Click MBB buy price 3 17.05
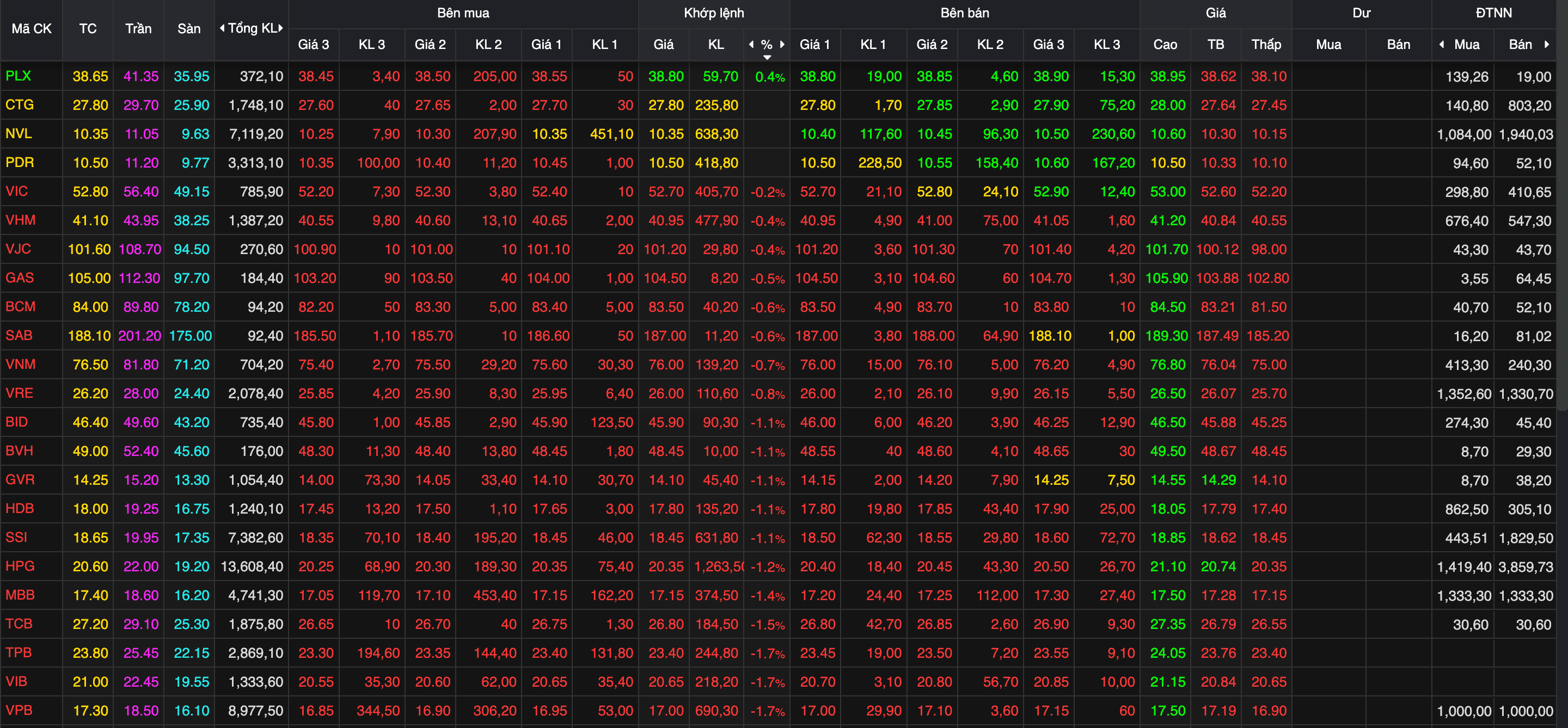 coord(316,595)
